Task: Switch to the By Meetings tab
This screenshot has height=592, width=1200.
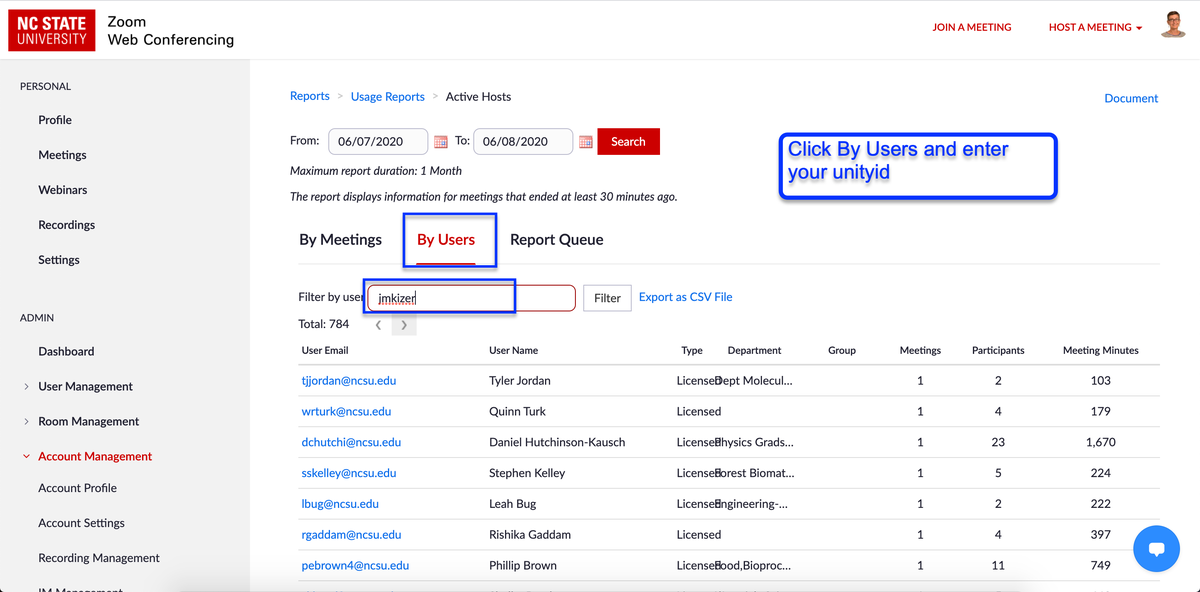Action: pyautogui.click(x=340, y=240)
